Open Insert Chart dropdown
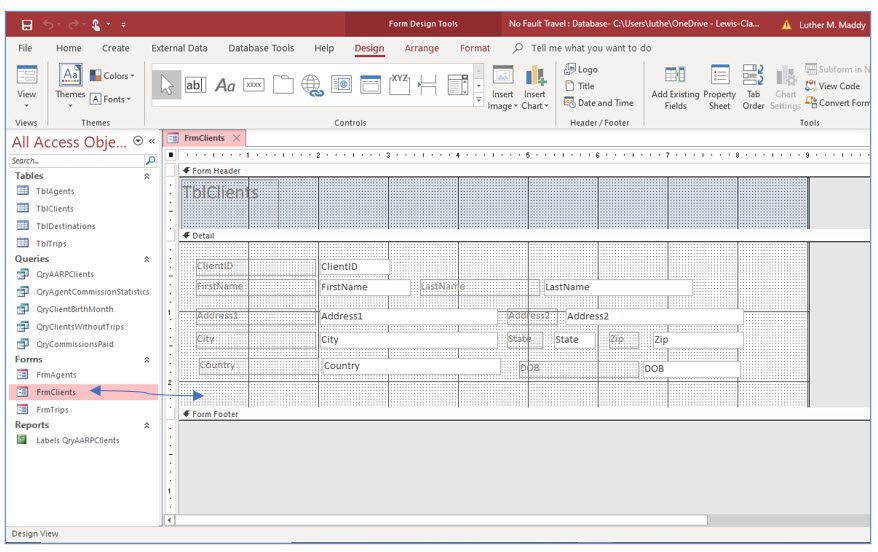 point(535,88)
